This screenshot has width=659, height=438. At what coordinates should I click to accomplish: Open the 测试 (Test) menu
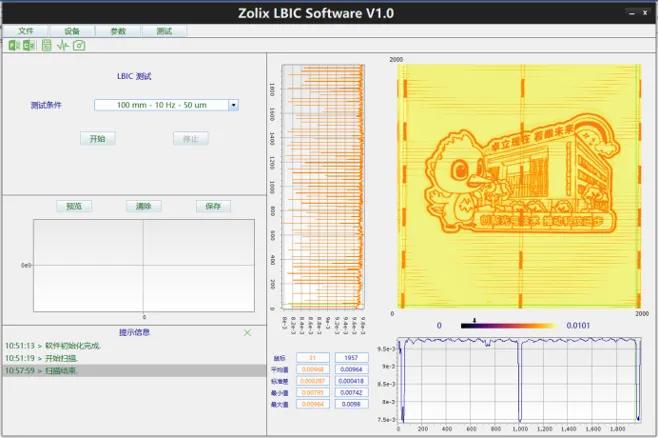(x=164, y=31)
